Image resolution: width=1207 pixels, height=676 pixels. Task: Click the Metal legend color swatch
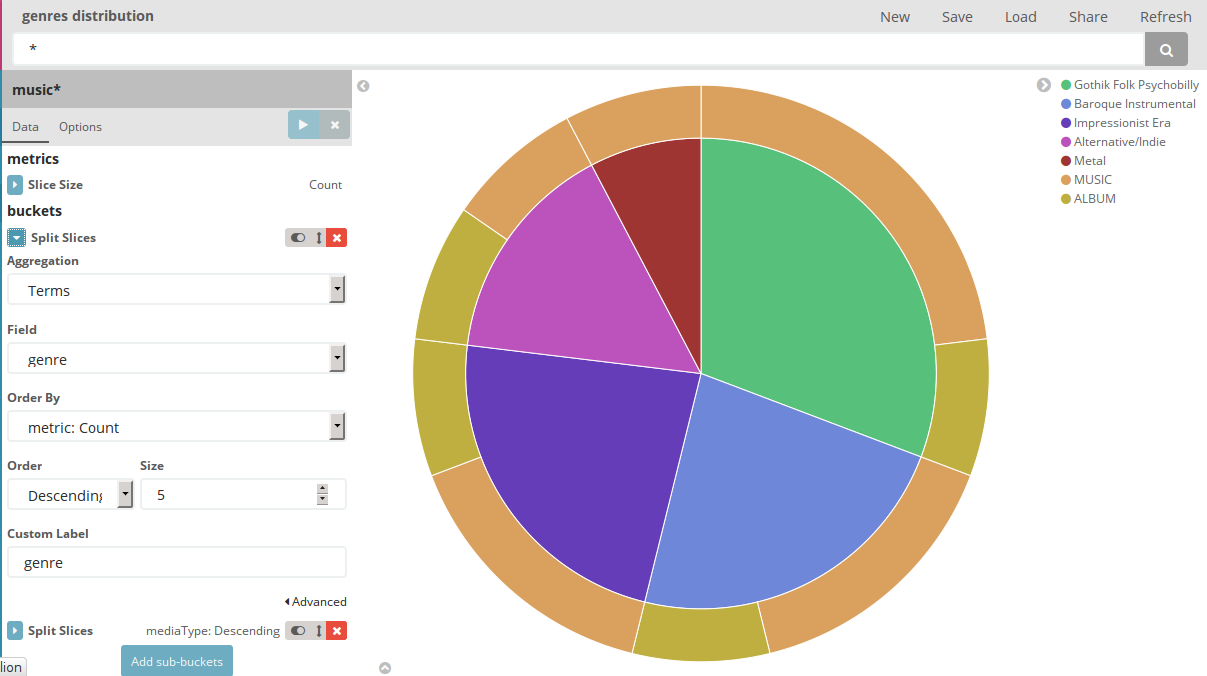click(x=1066, y=161)
